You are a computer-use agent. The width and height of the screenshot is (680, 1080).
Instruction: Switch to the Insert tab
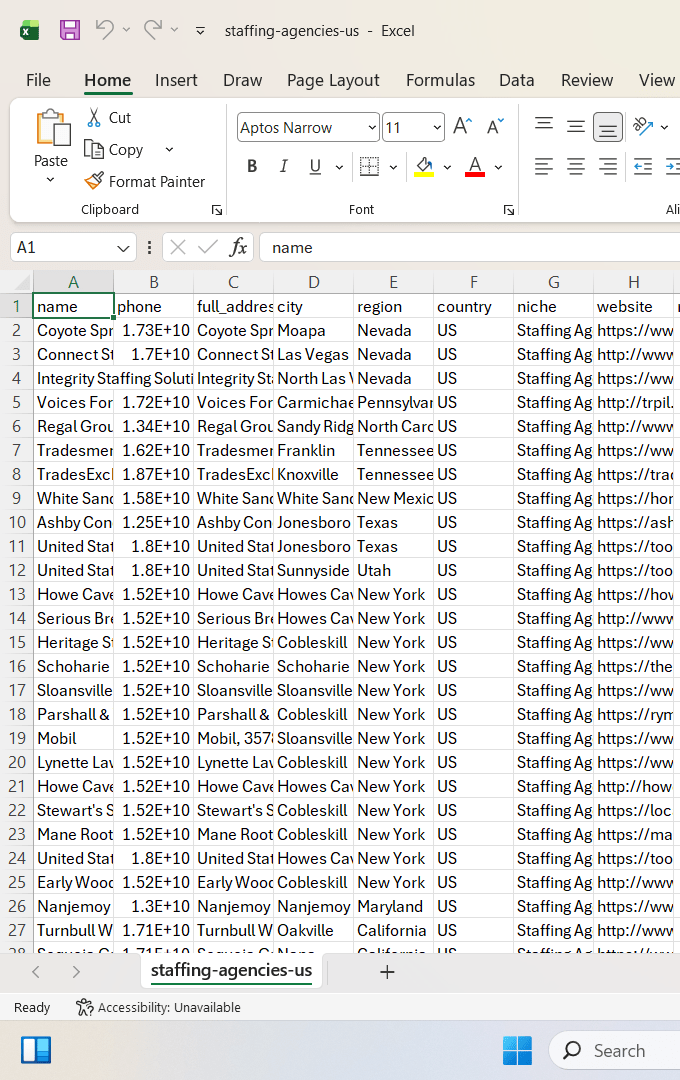176,80
